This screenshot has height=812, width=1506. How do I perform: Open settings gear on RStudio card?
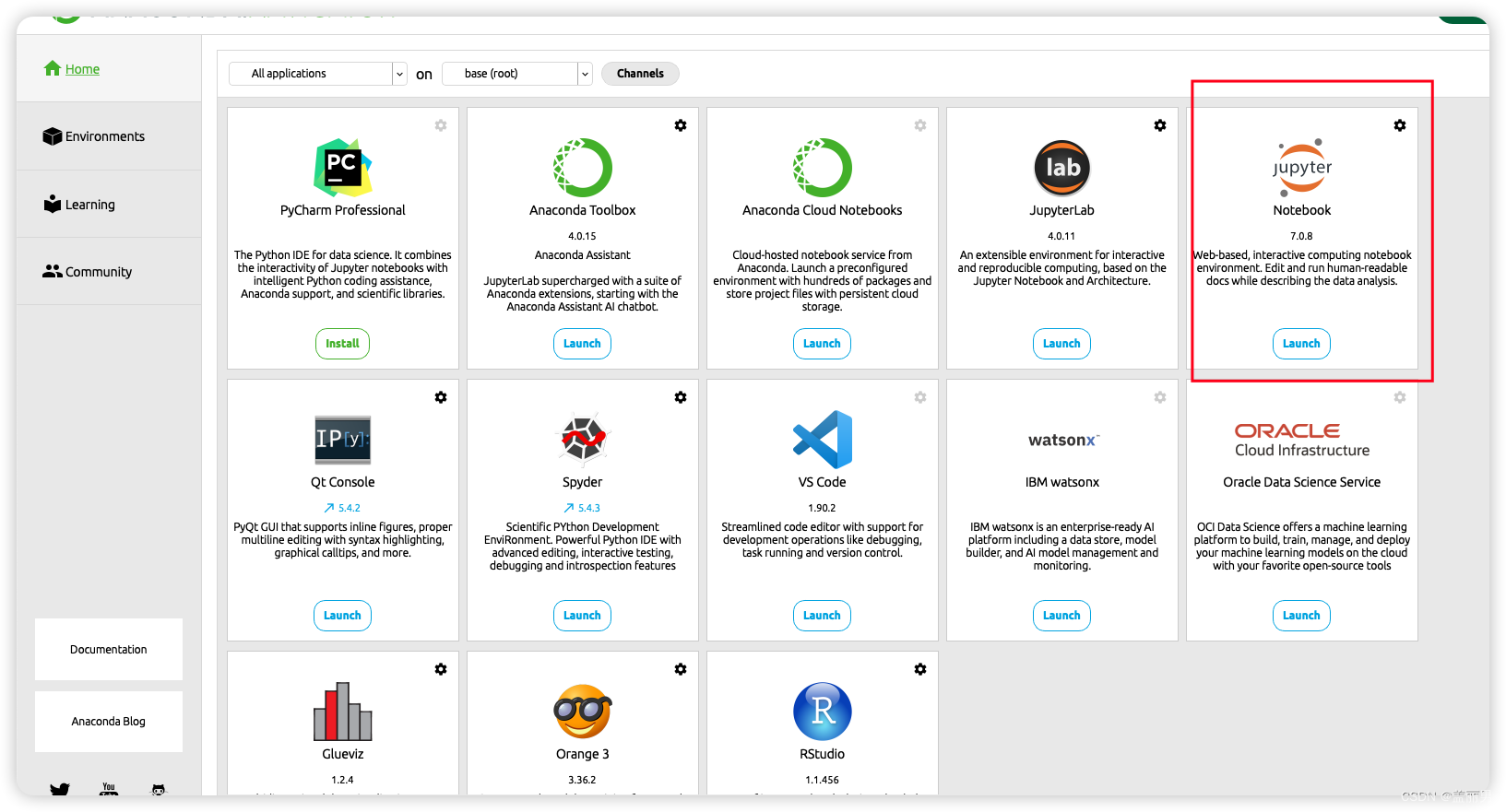(920, 669)
